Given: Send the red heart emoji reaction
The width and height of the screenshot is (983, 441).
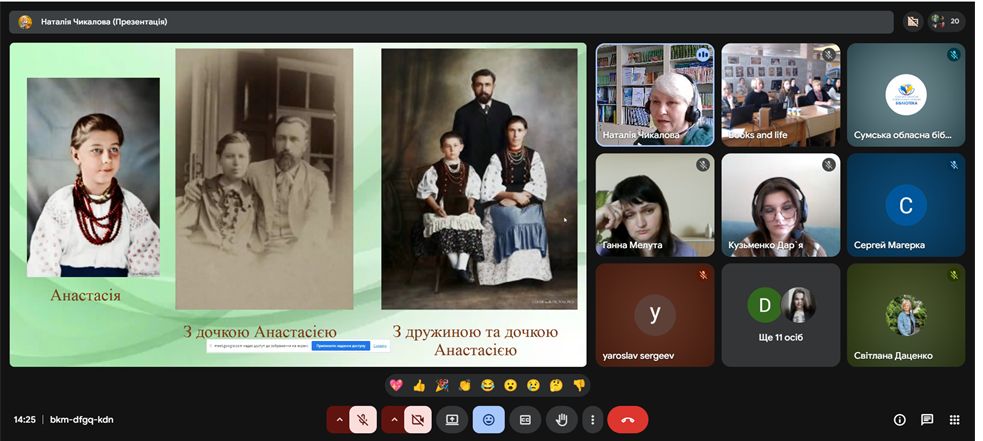Looking at the screenshot, I should tap(396, 385).
